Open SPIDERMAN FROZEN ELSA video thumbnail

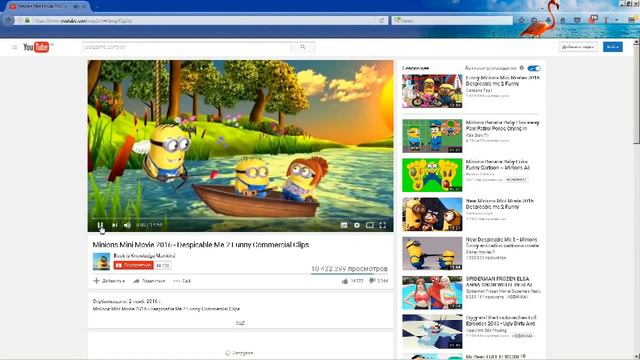pos(432,293)
